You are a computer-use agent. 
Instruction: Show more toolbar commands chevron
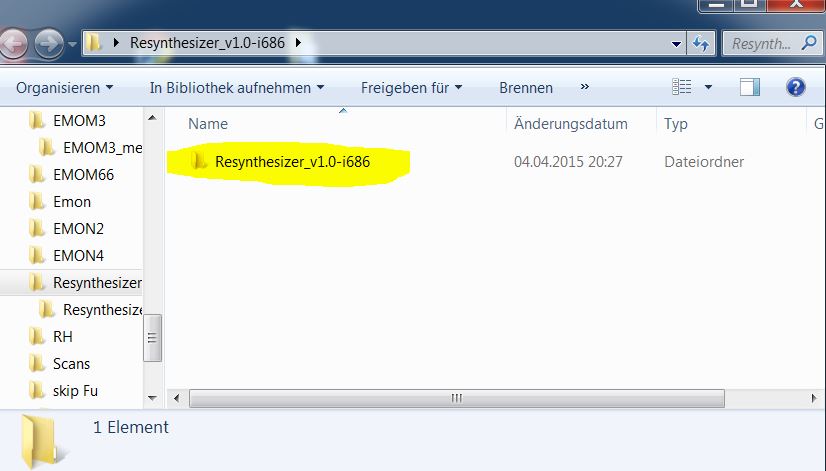585,87
